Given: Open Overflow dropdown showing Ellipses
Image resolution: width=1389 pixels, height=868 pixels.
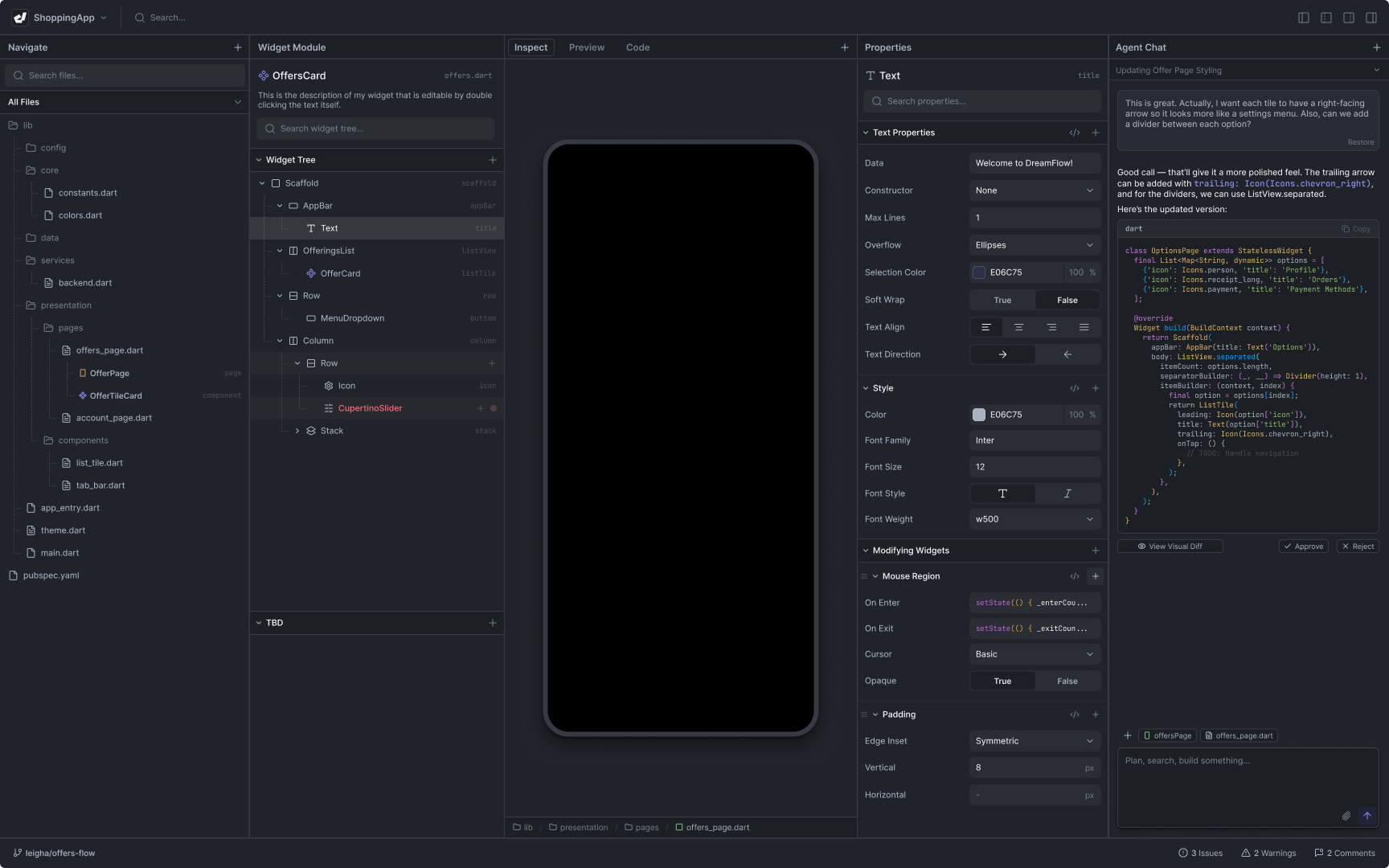Looking at the screenshot, I should click(1035, 245).
